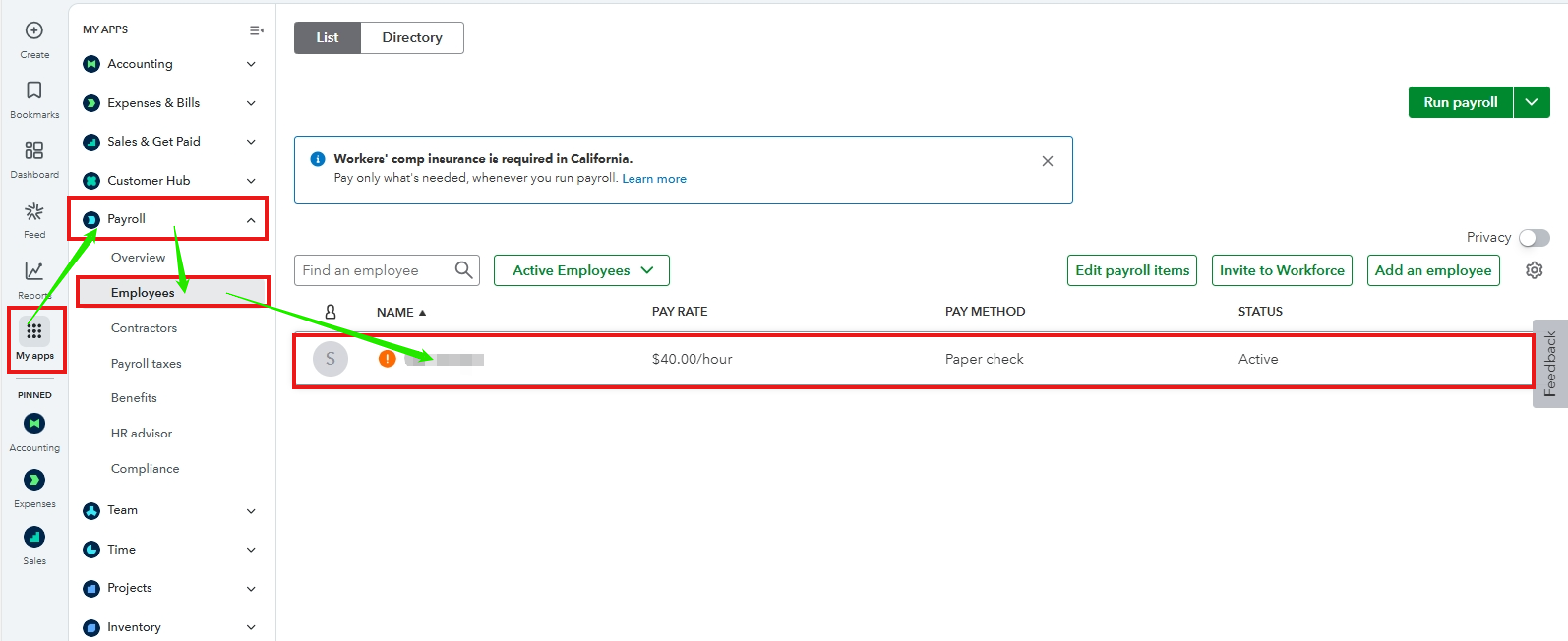Open the employee list settings gear
Viewport: 1568px width, 641px height.
click(1534, 269)
